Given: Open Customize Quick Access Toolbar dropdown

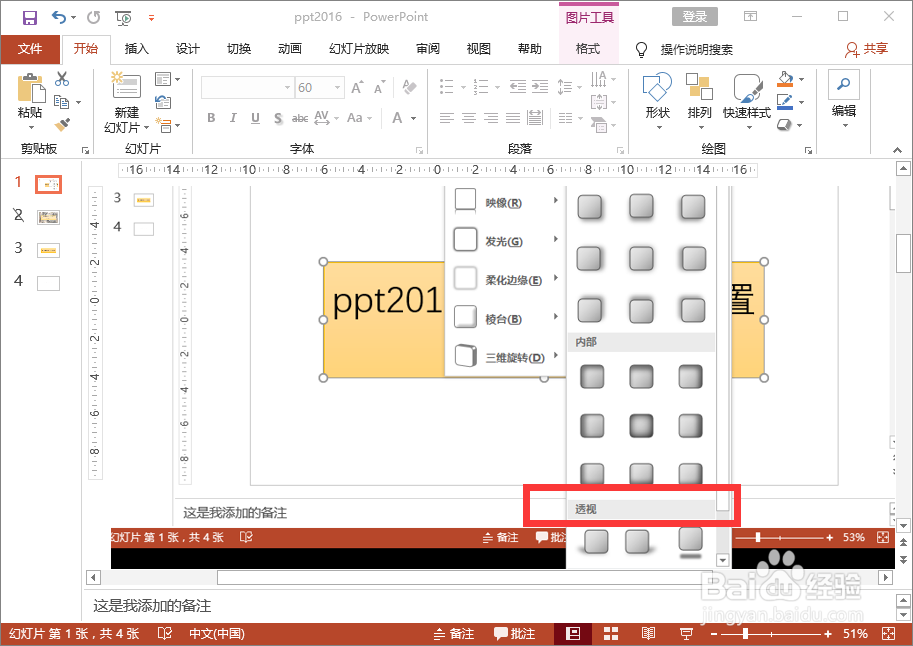Looking at the screenshot, I should point(151,18).
